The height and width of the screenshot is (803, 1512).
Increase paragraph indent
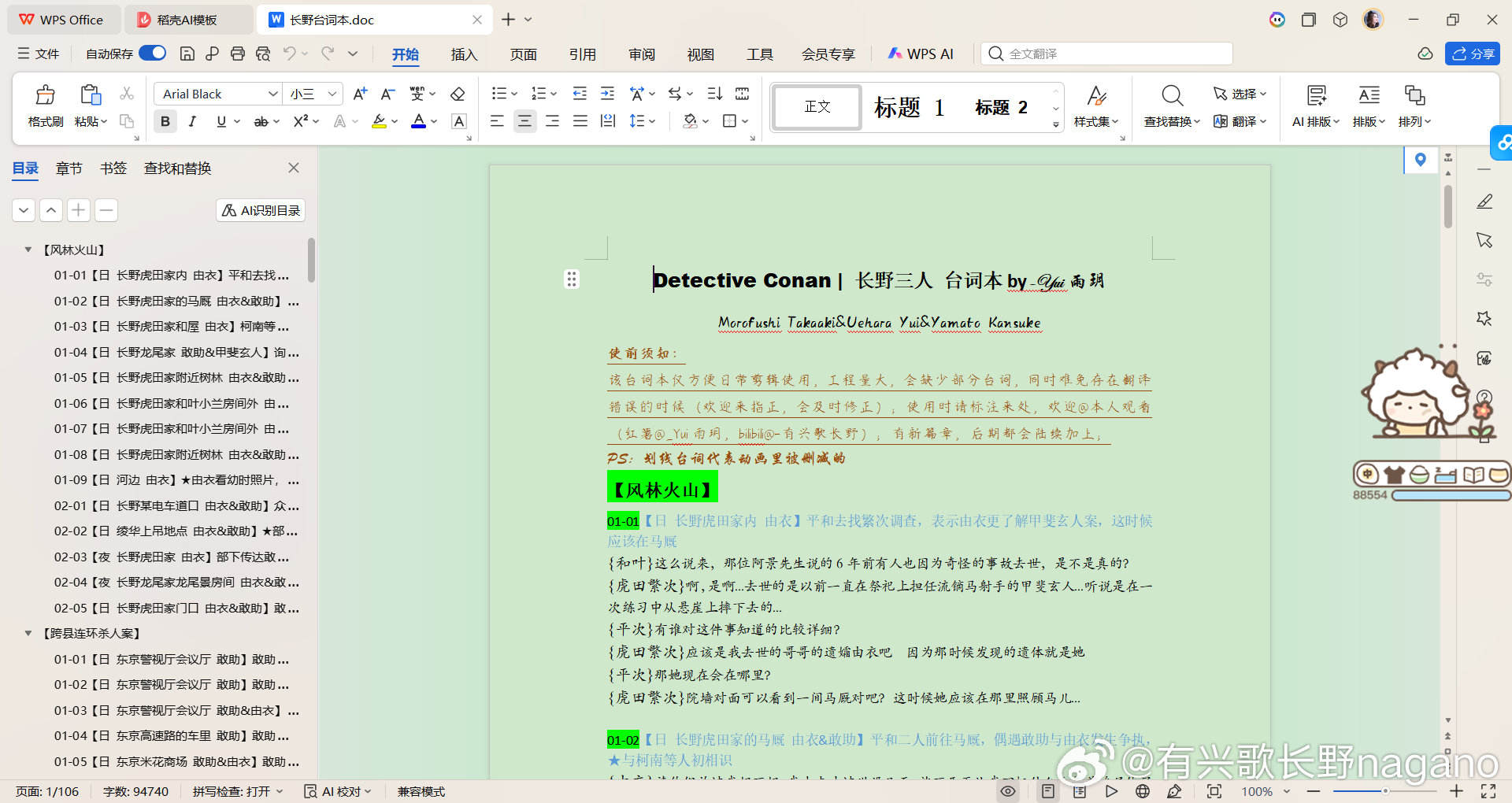pyautogui.click(x=607, y=94)
